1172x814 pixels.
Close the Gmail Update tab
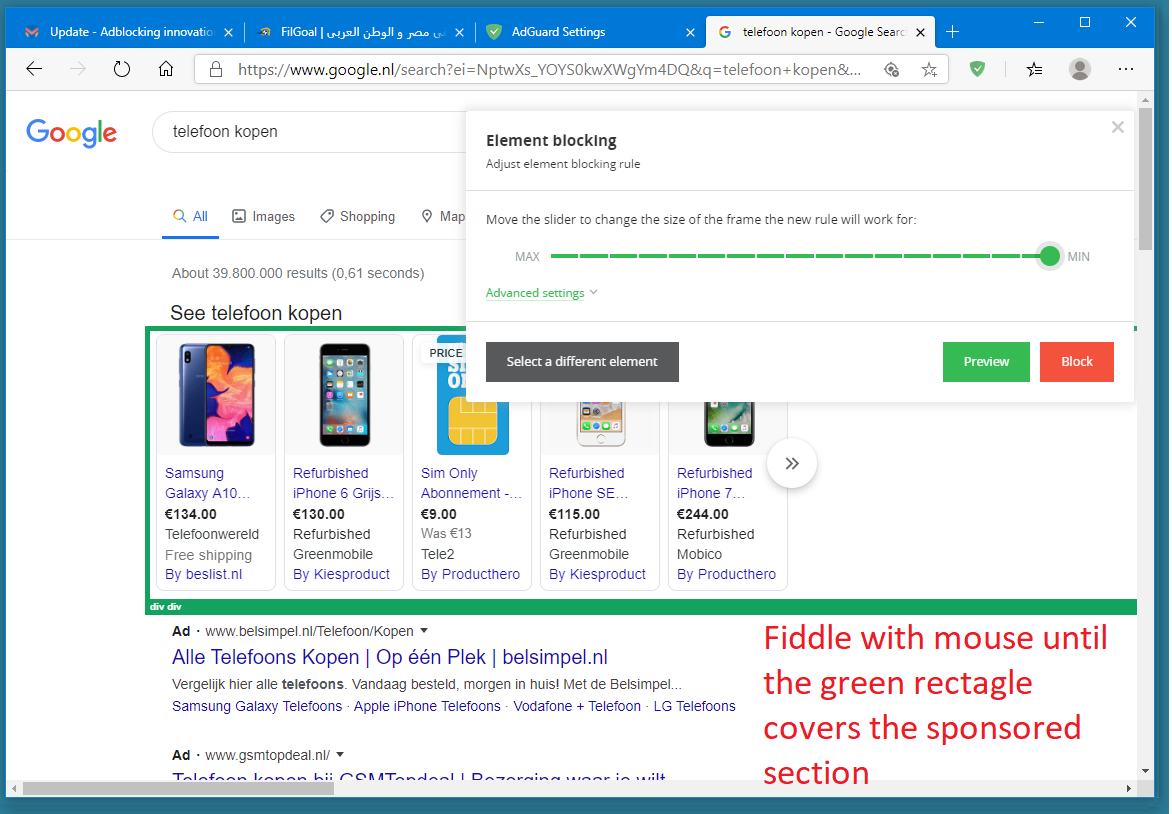pos(228,32)
